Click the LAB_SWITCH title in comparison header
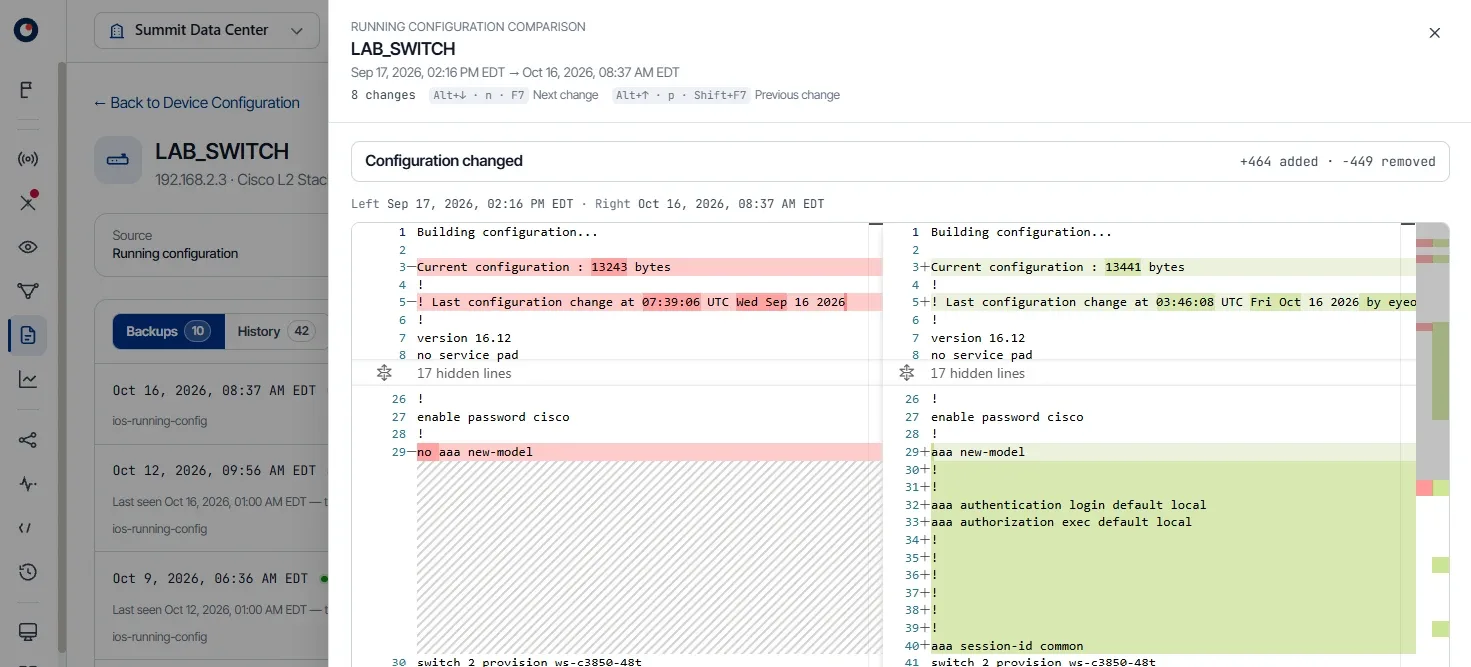The width and height of the screenshot is (1471, 667). (403, 49)
